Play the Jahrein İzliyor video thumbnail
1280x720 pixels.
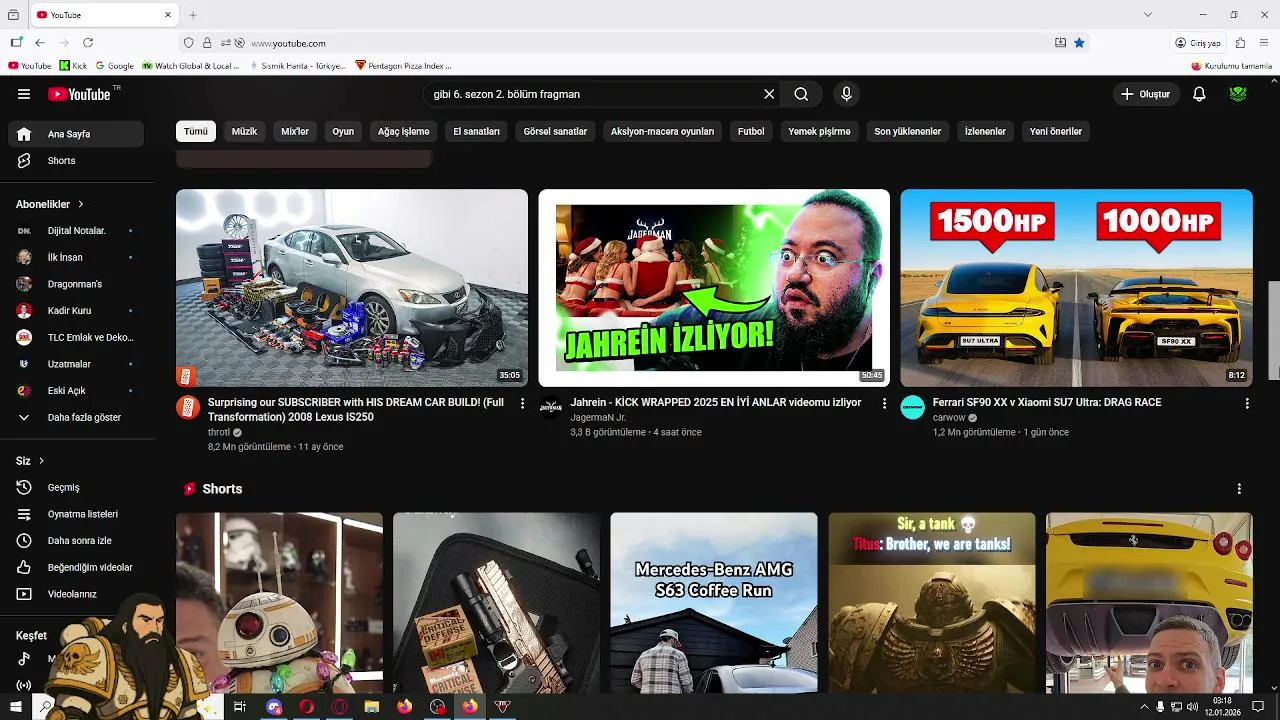[714, 288]
